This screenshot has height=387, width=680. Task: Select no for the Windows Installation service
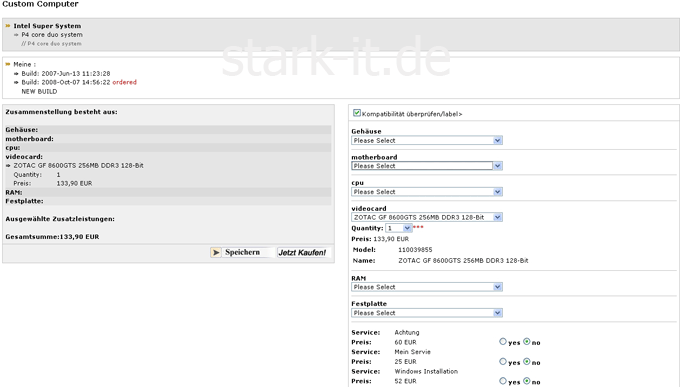coord(526,381)
